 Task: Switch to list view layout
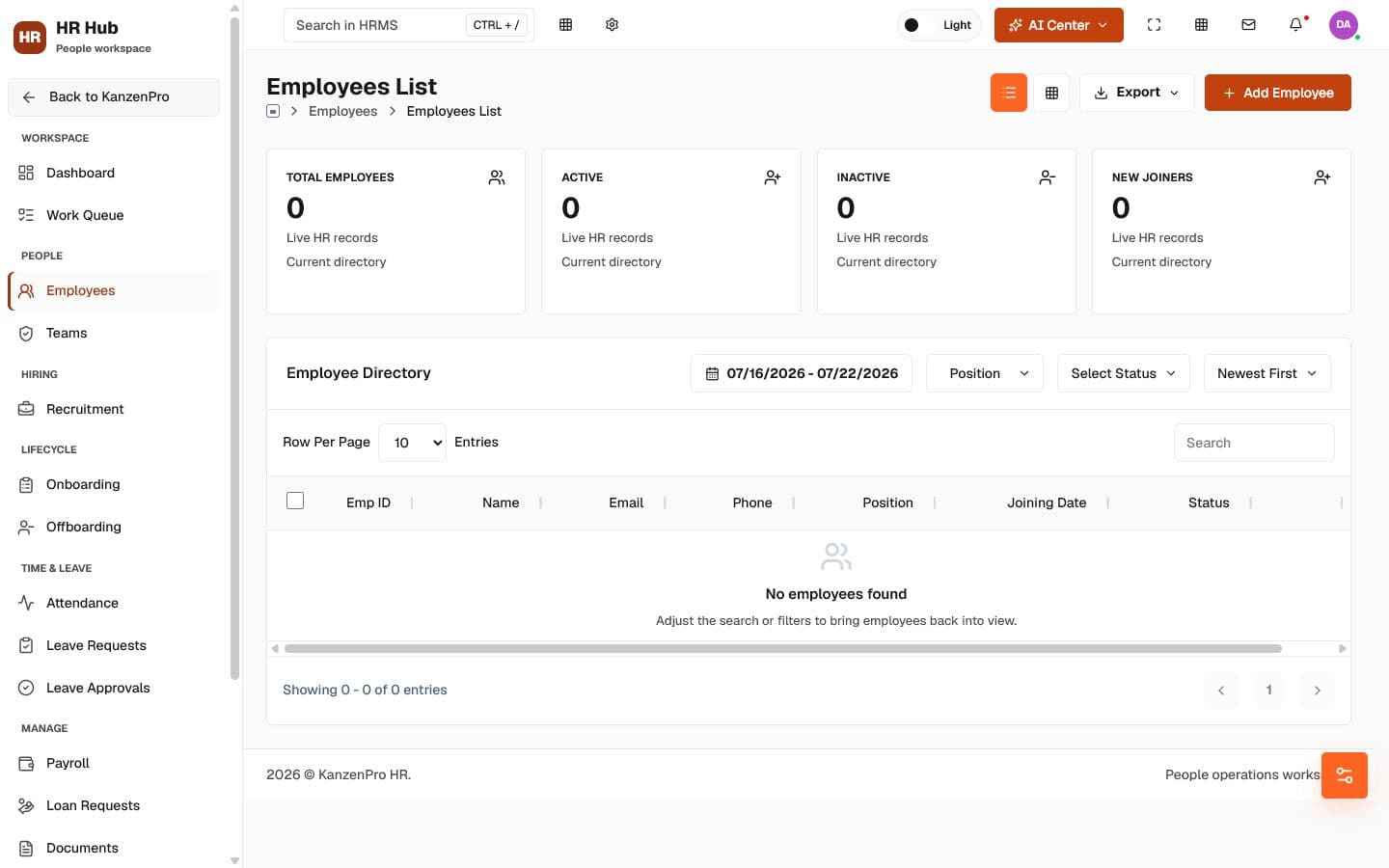tap(1008, 93)
